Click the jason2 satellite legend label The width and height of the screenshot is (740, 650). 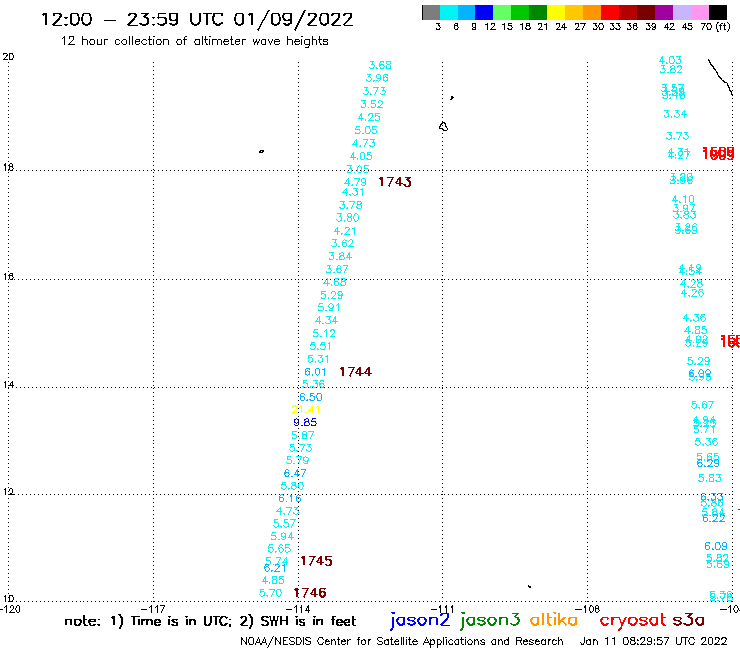tap(420, 620)
